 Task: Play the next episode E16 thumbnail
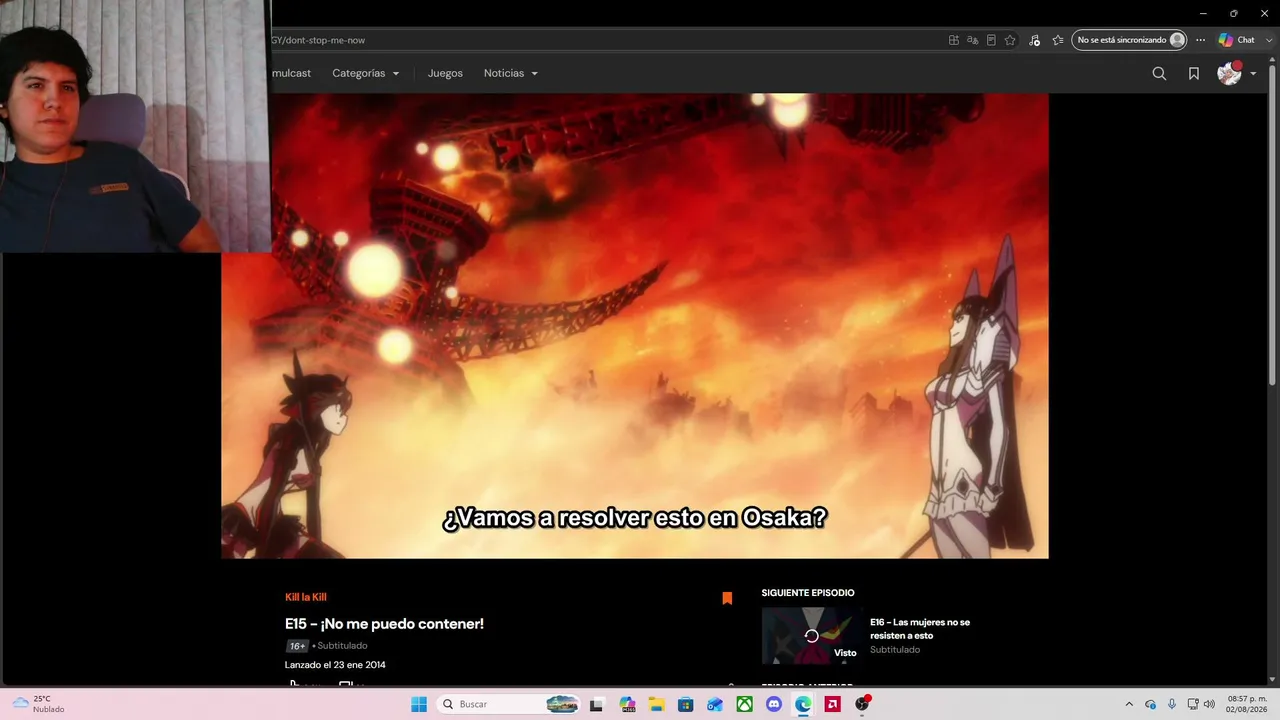click(x=811, y=636)
